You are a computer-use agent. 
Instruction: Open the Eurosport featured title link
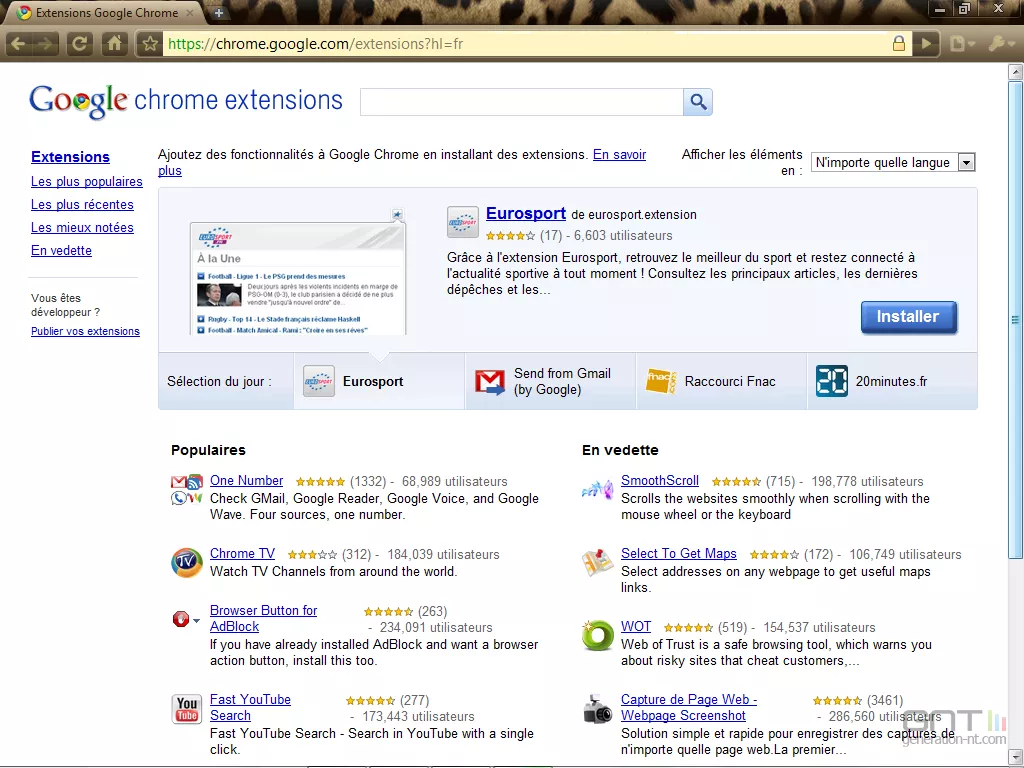click(x=526, y=214)
